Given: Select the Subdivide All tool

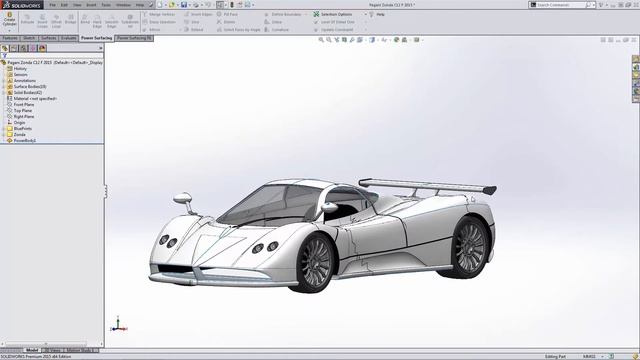Looking at the screenshot, I should (130, 20).
